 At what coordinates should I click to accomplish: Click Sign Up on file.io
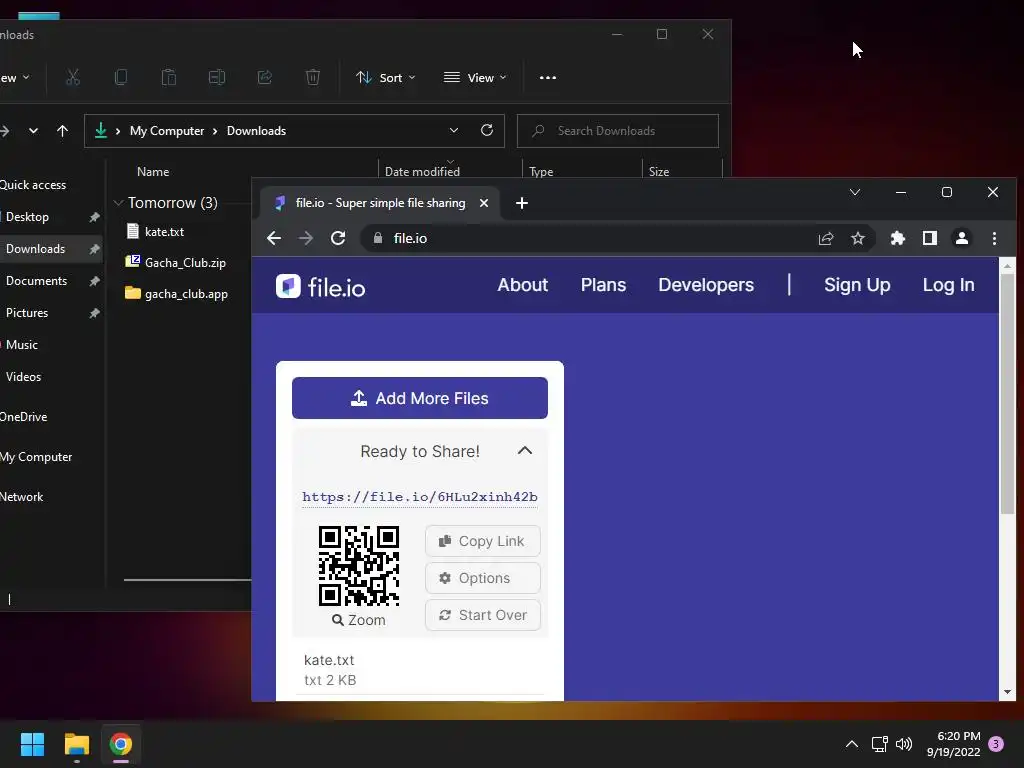coord(857,285)
